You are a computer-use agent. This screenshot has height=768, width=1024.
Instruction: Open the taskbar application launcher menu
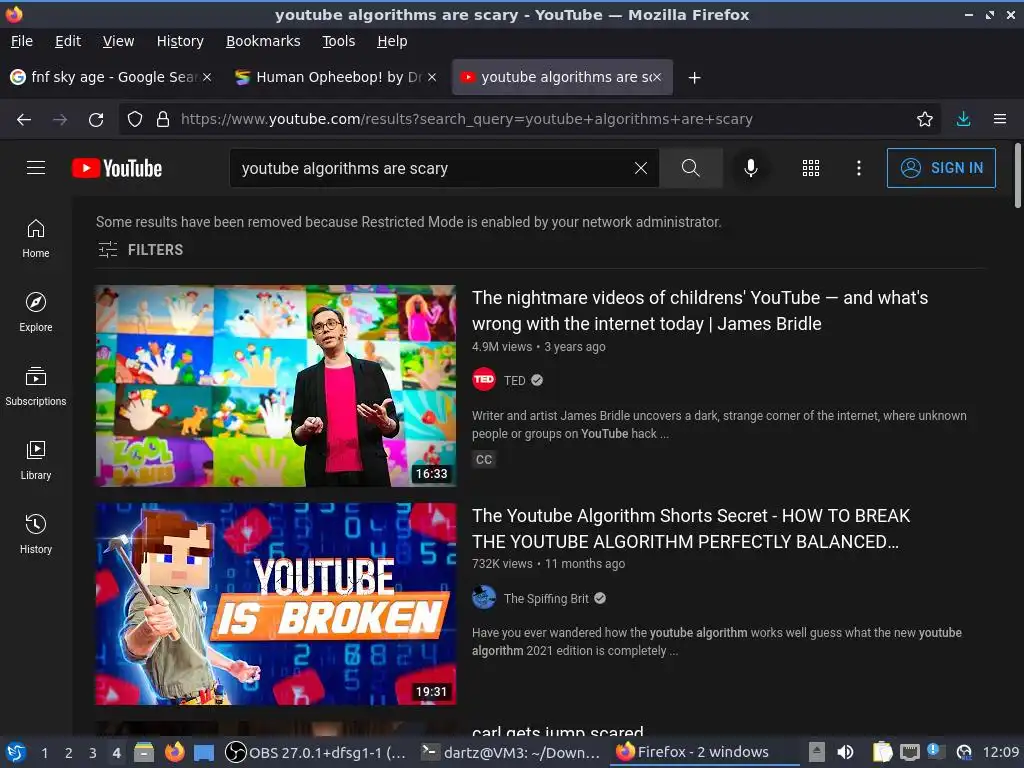(16, 752)
